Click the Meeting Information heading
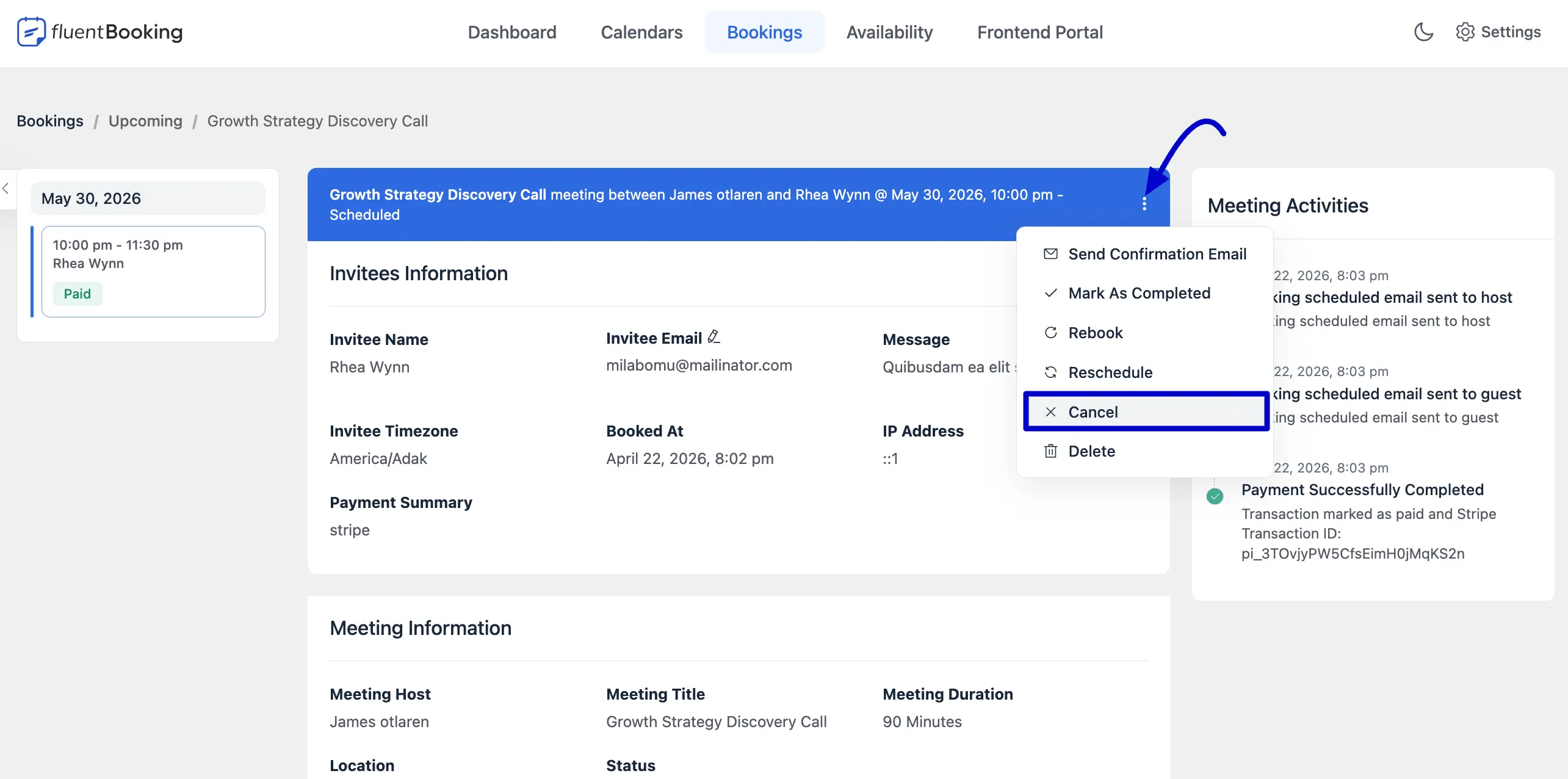Screen dimensions: 1568x779 pyautogui.click(x=421, y=628)
